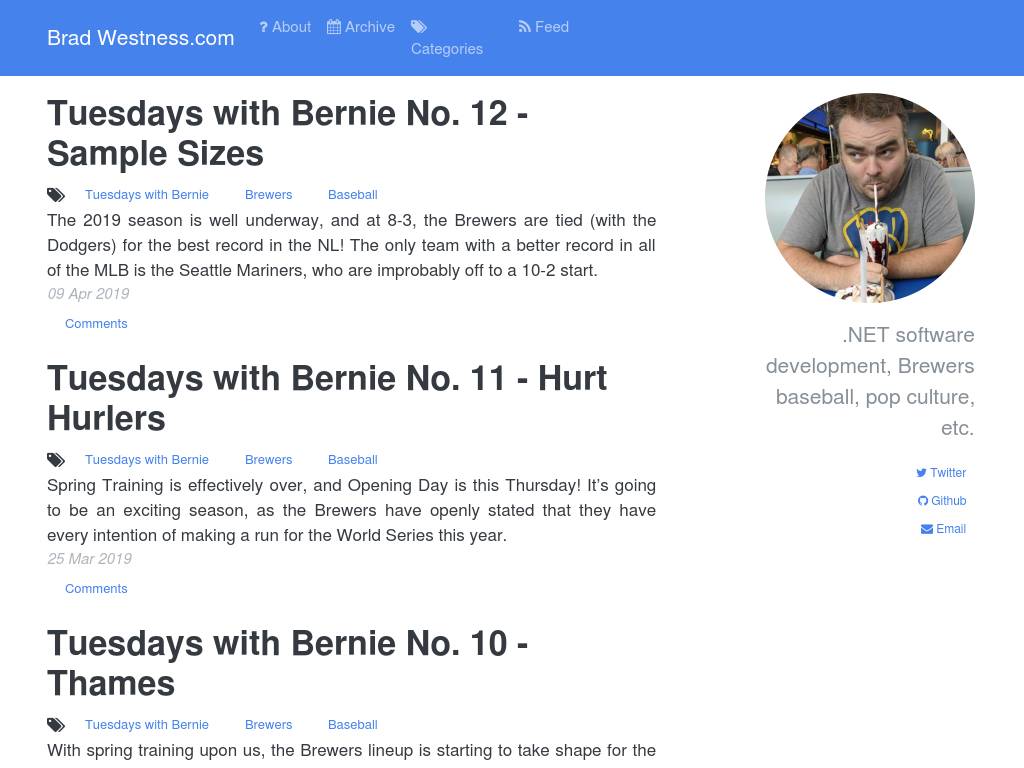Click the circular profile photo

[x=869, y=198]
